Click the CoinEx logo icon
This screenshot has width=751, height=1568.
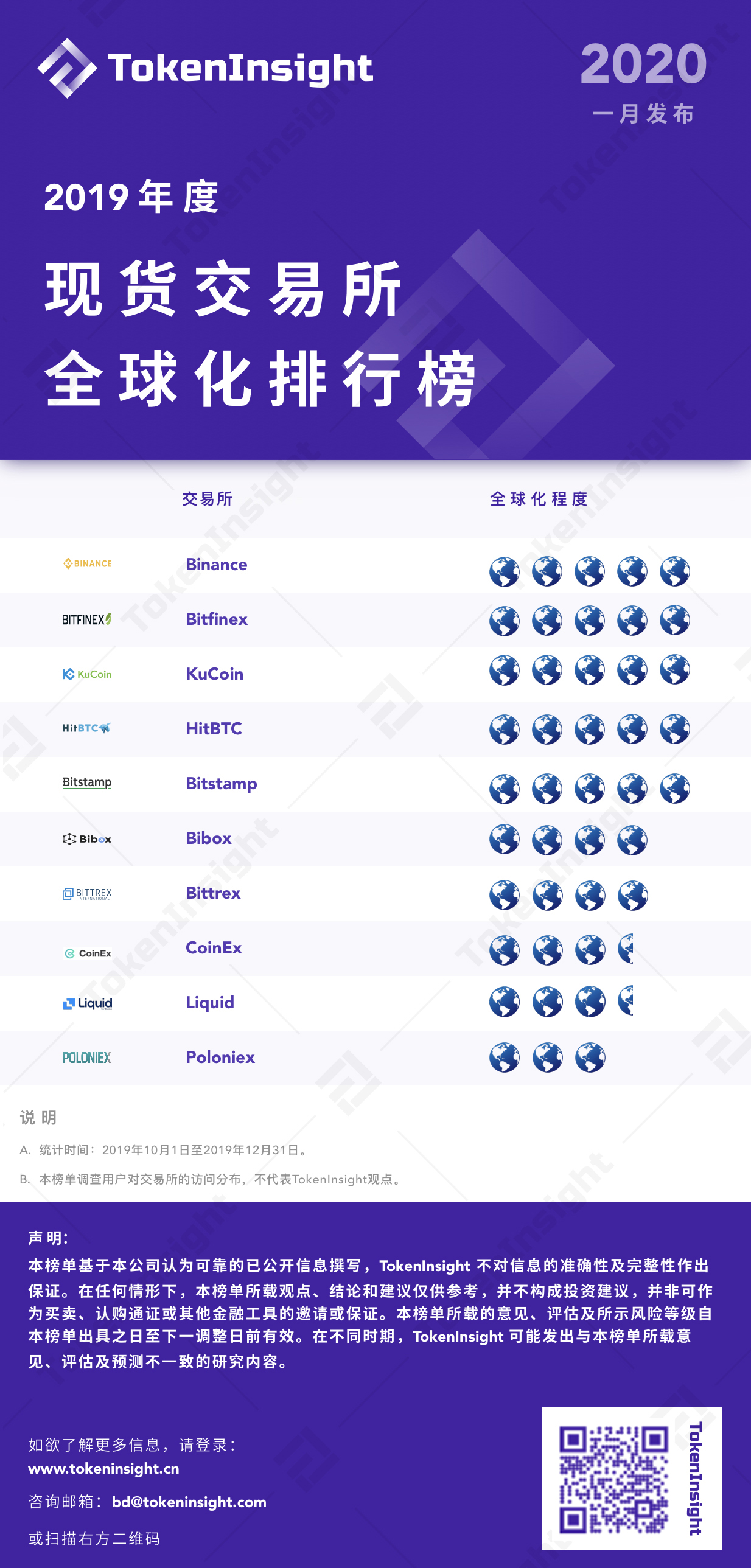tap(88, 953)
